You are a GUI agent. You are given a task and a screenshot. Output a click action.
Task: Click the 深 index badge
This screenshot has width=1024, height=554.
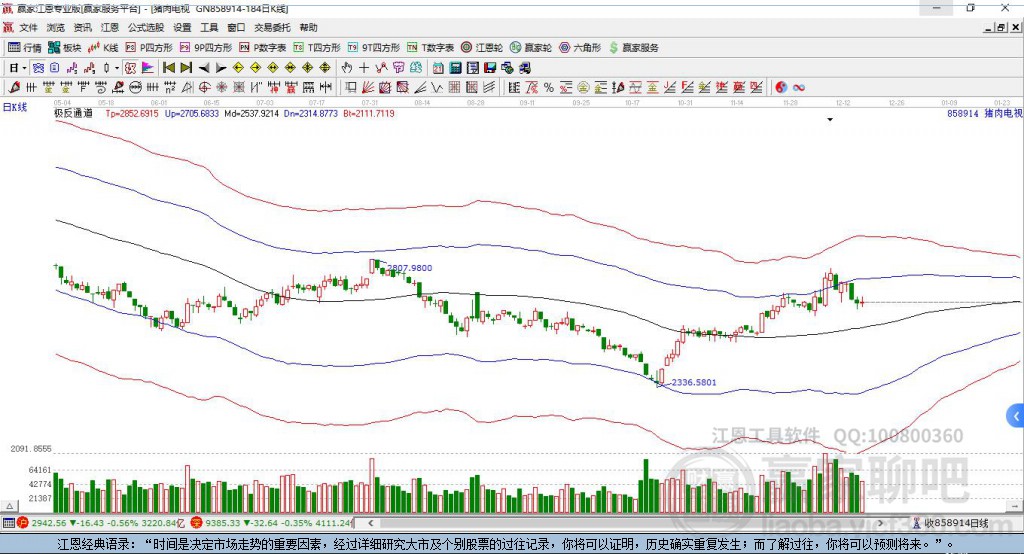coord(197,523)
